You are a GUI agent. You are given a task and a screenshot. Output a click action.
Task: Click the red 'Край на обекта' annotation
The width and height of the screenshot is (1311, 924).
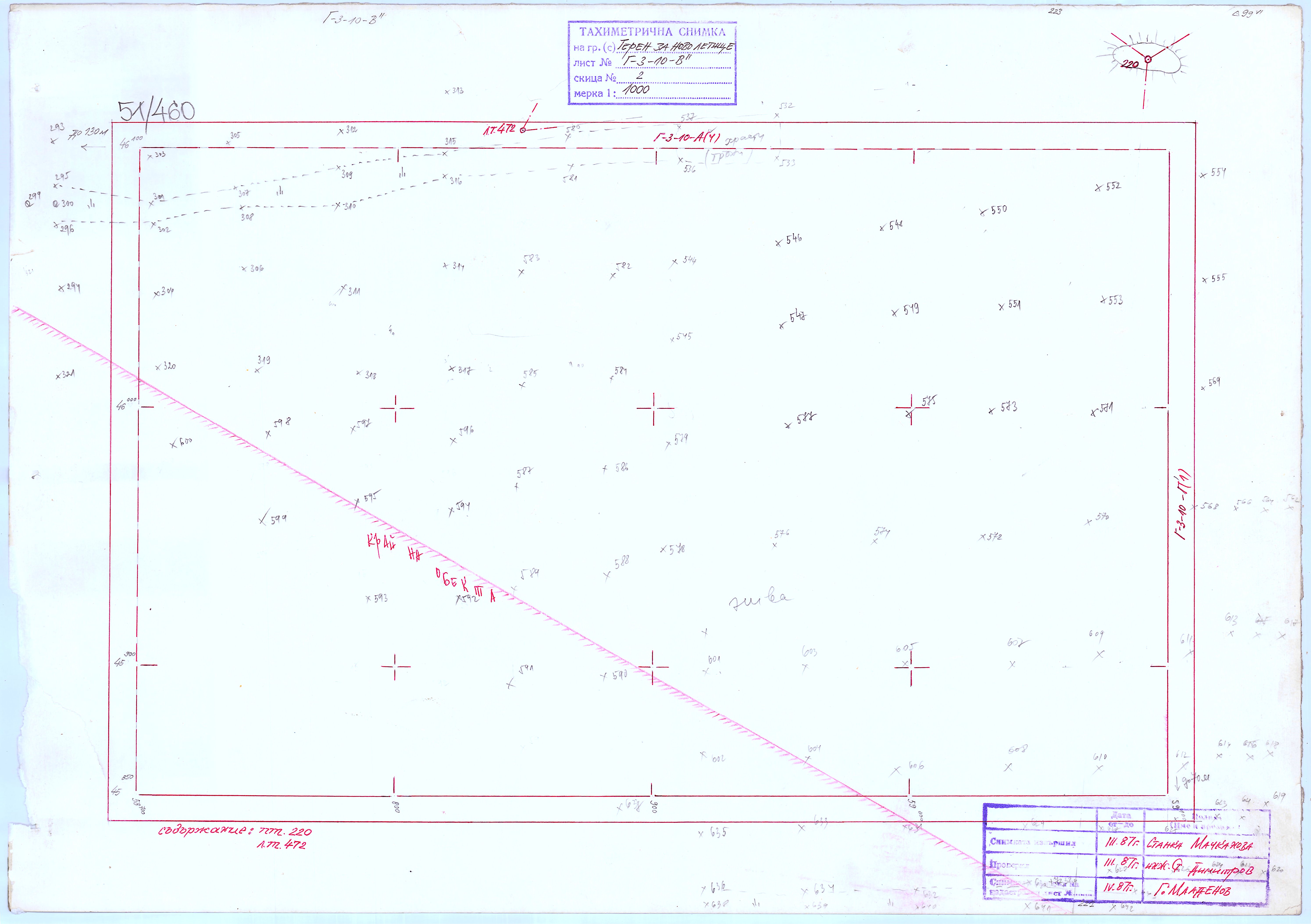432,568
